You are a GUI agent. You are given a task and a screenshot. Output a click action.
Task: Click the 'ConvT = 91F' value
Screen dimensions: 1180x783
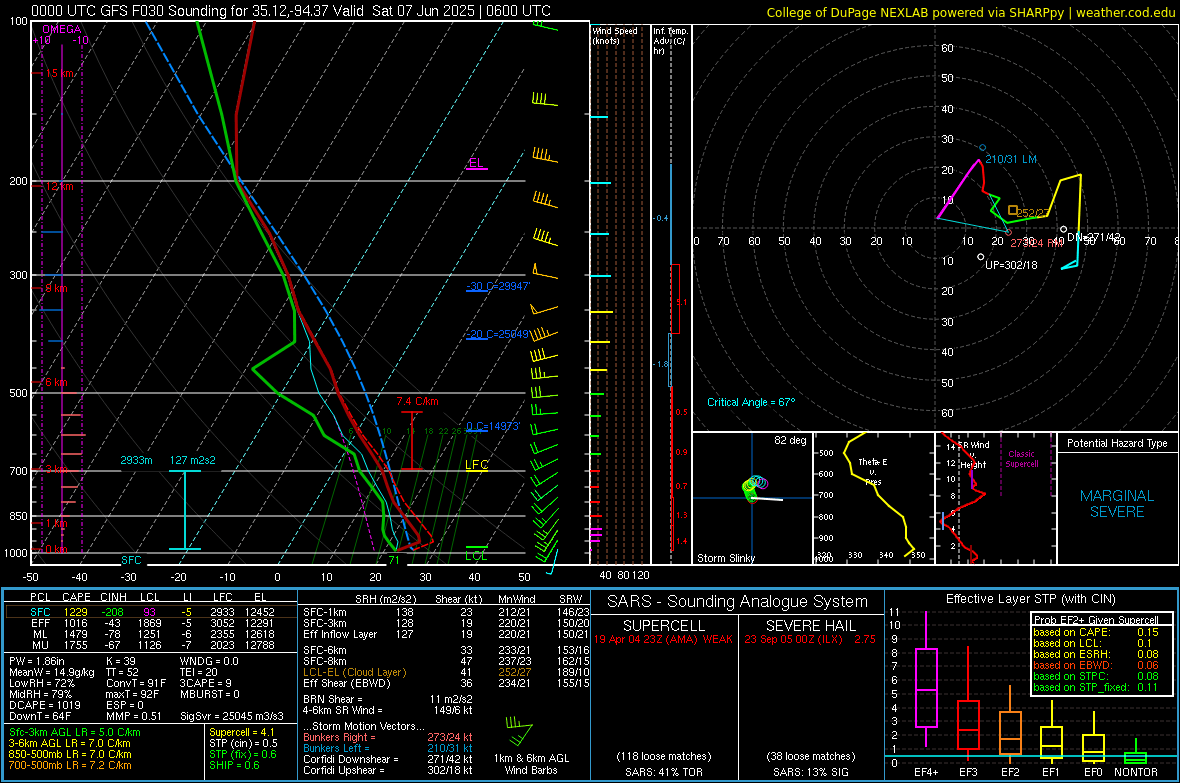(x=136, y=683)
